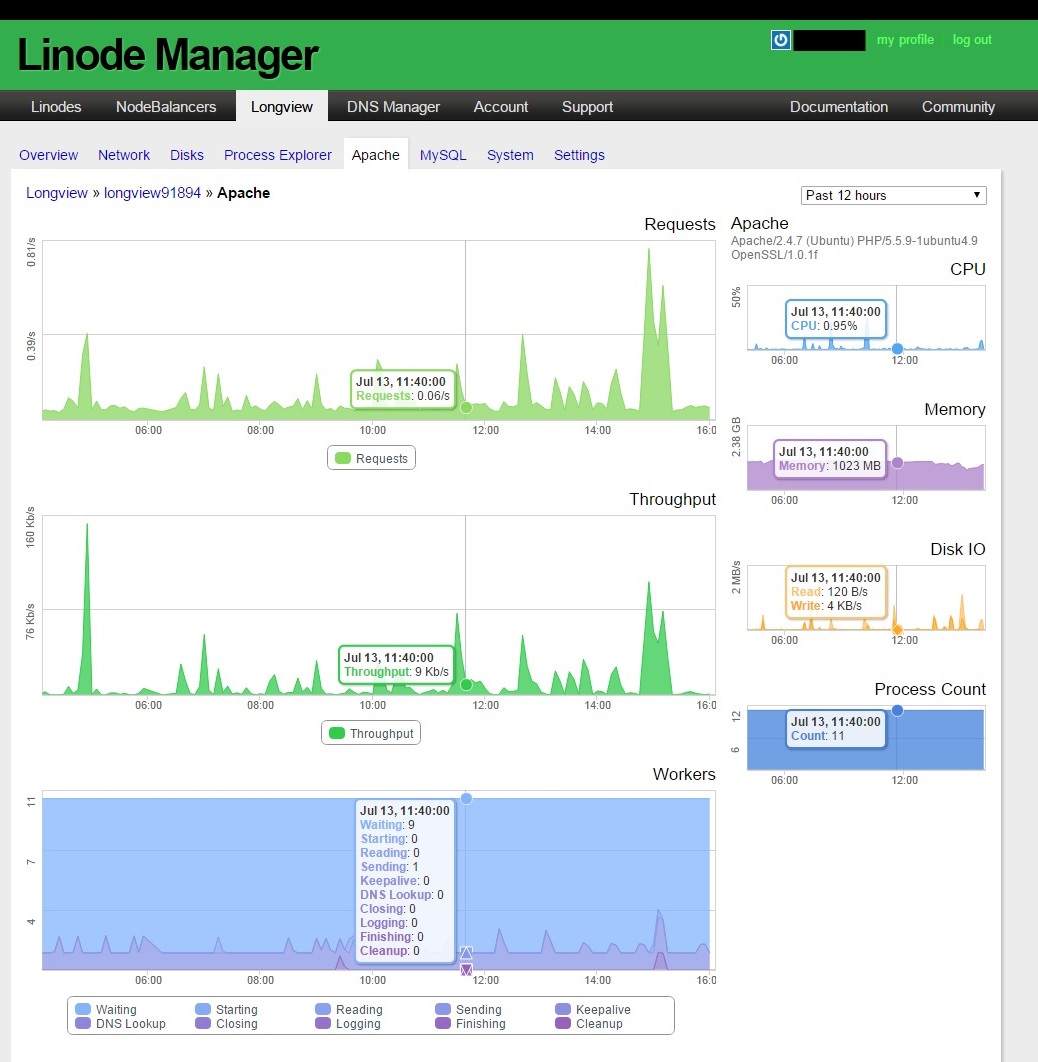1038x1062 pixels.
Task: Toggle the Requests legend series
Action: point(371,458)
